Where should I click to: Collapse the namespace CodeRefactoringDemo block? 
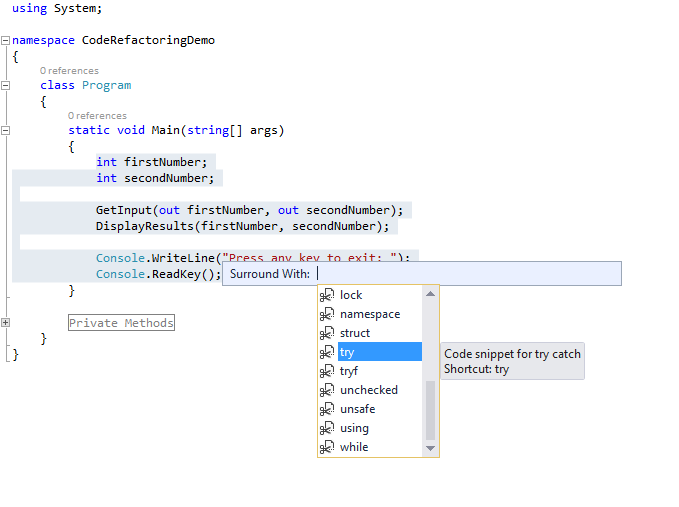6,40
